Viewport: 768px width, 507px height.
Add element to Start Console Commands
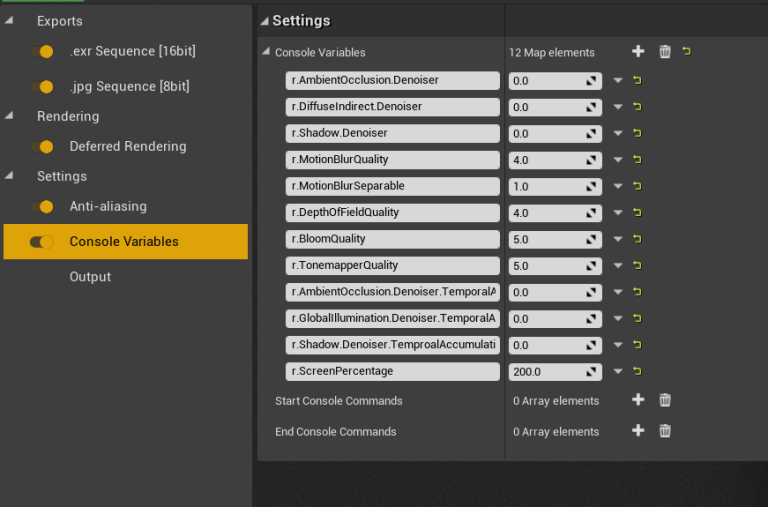[638, 400]
